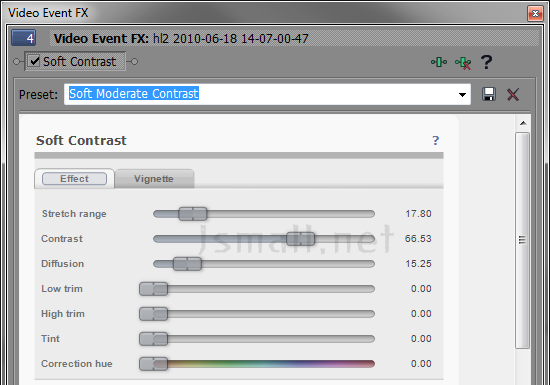Viewport: 550px width, 385px height.
Task: Open the Plug-In Chain editor icon
Action: (439, 62)
